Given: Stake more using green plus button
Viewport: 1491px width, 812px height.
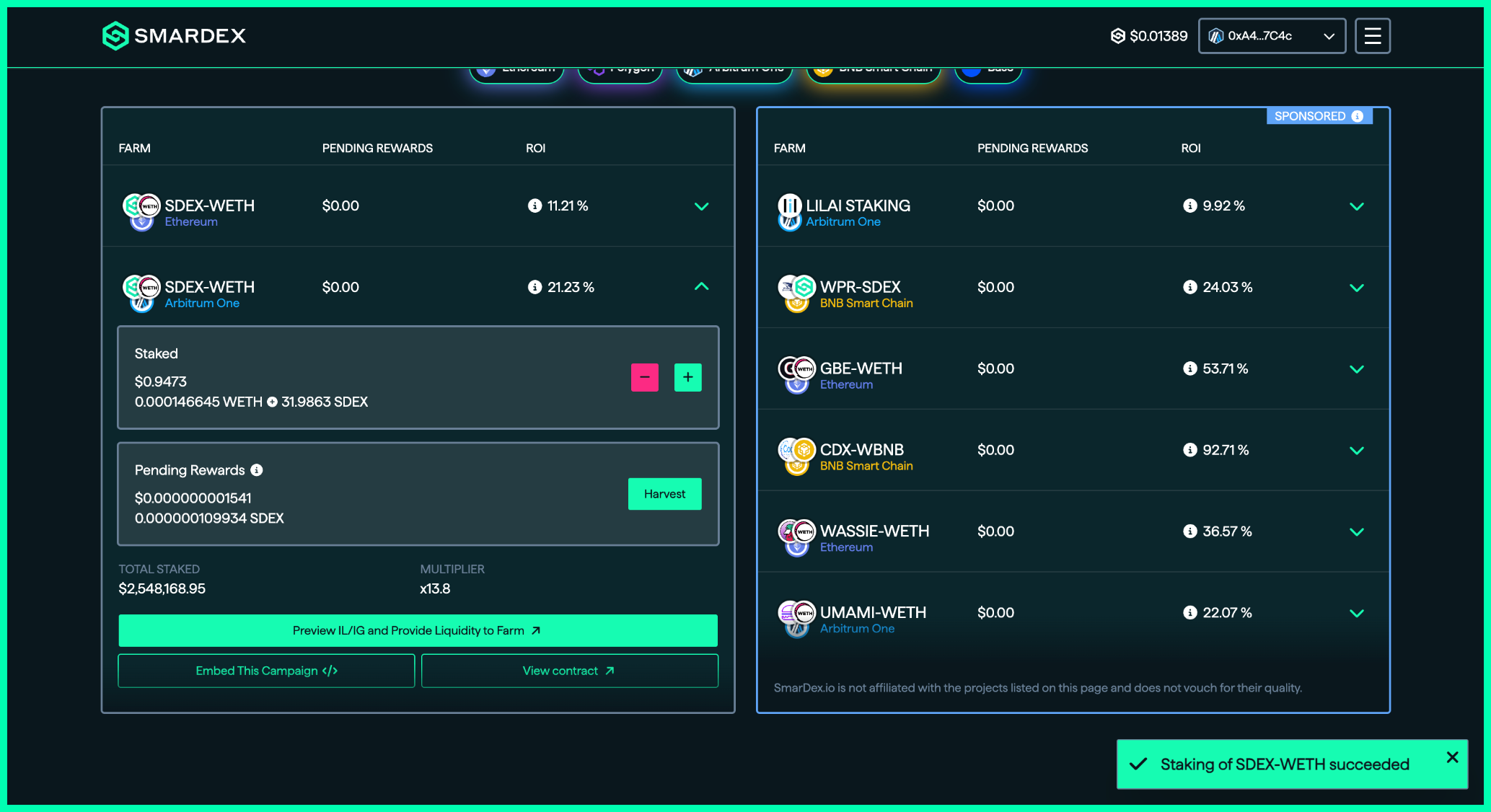Looking at the screenshot, I should [x=687, y=377].
